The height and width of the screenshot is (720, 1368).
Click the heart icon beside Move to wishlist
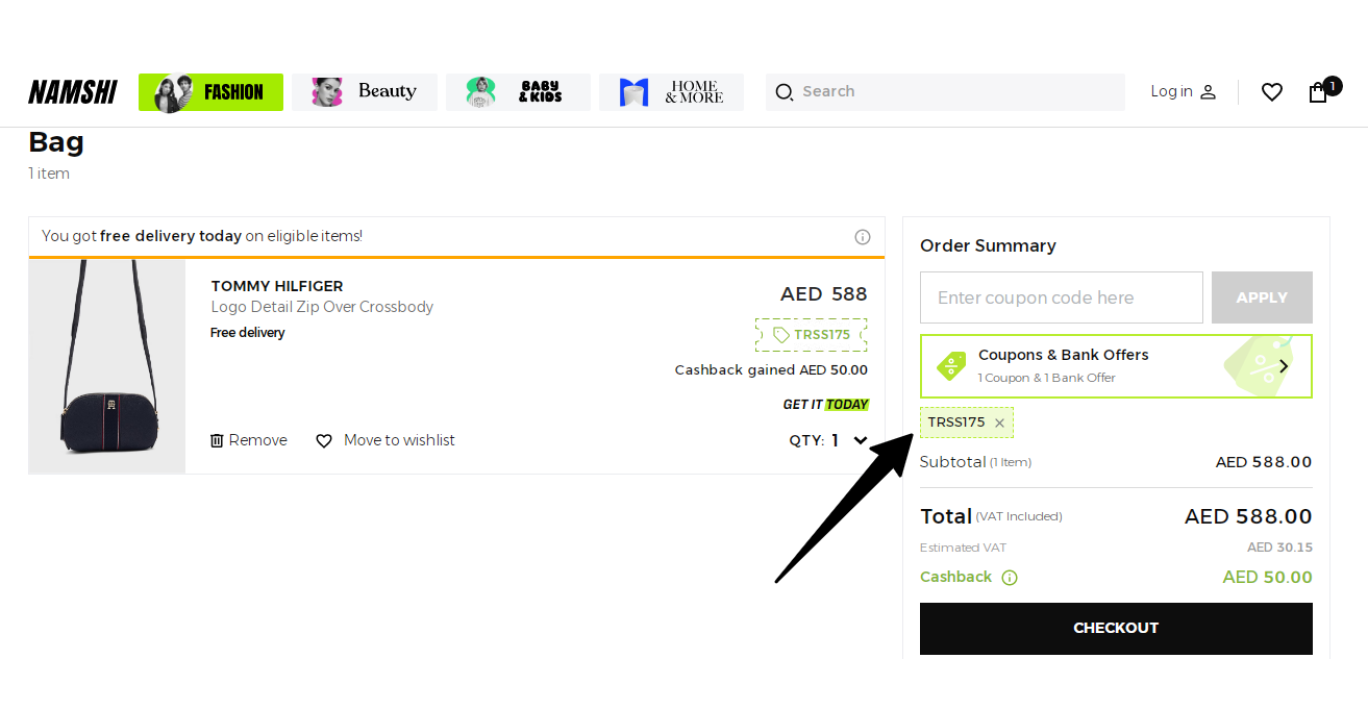324,441
